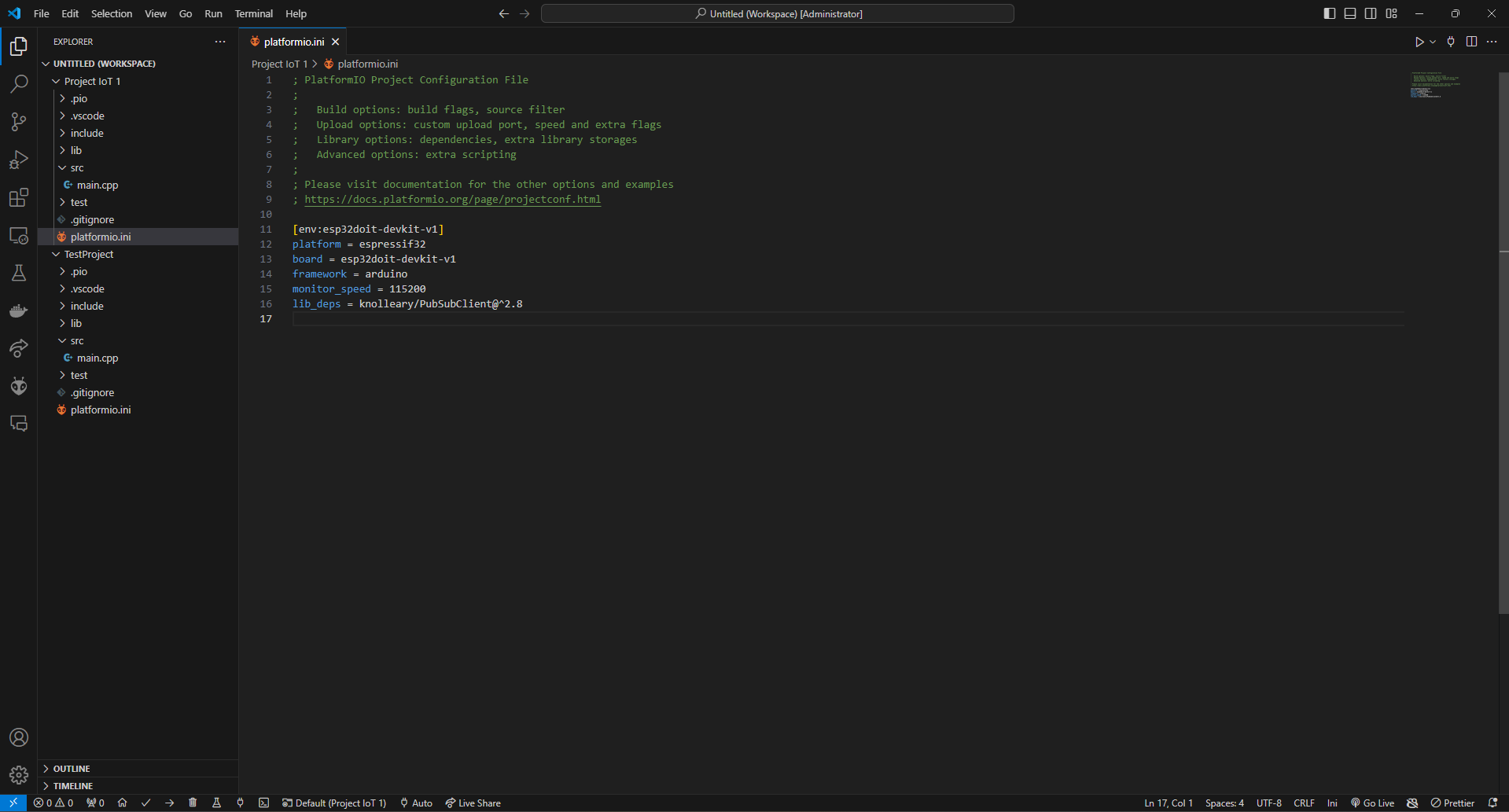Screen dimensions: 1509x812
Task: Click the command center search box
Action: [778, 13]
